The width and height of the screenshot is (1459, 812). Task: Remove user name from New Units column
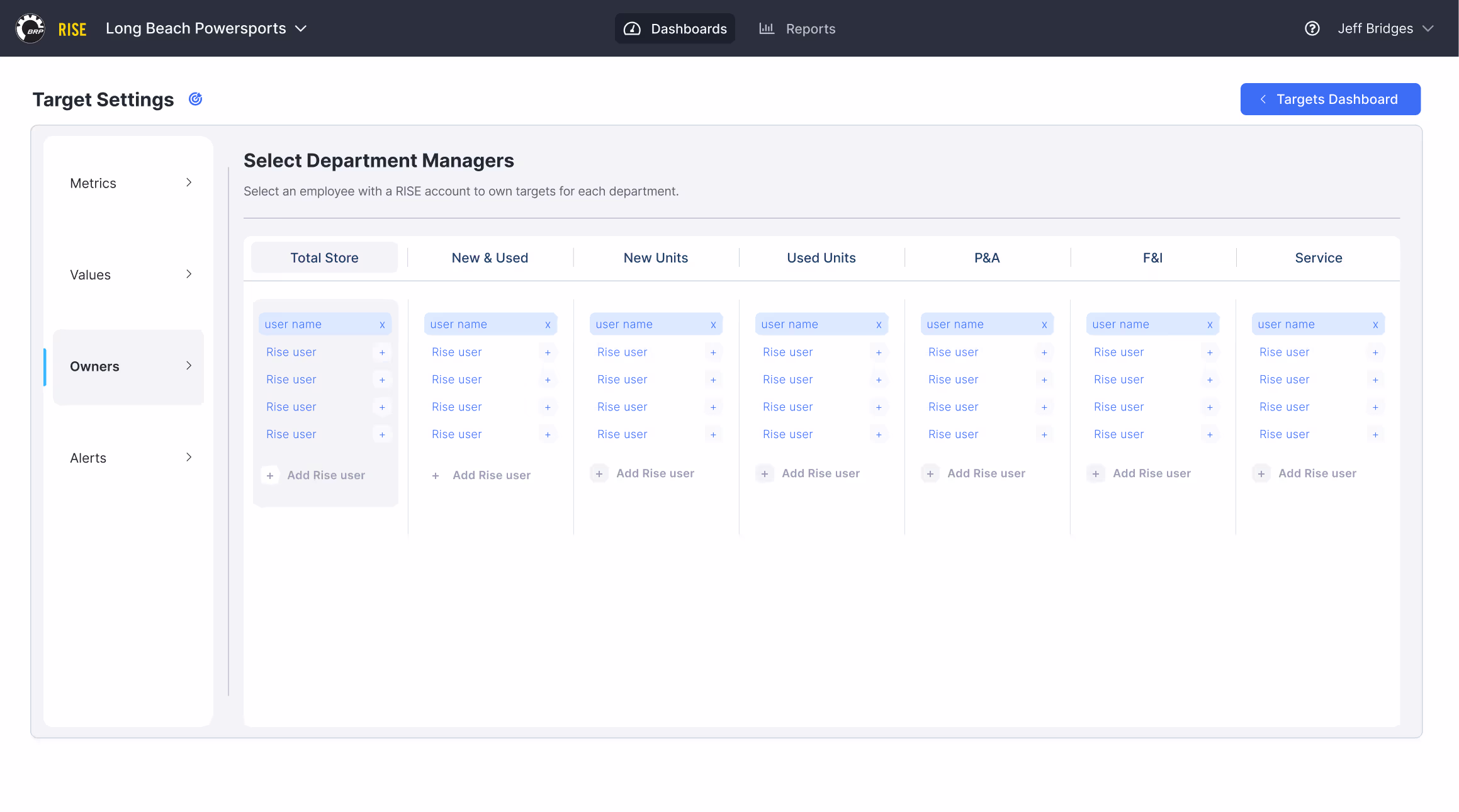(713, 325)
